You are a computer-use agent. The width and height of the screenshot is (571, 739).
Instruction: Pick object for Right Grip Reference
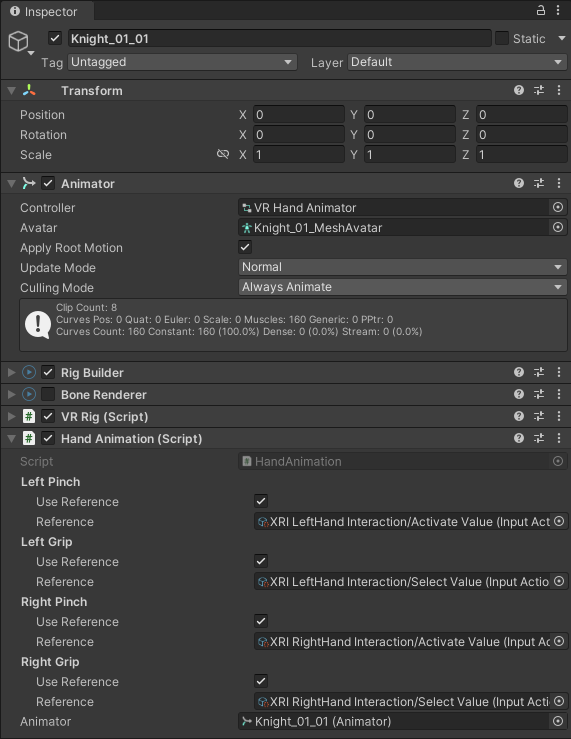(x=559, y=701)
